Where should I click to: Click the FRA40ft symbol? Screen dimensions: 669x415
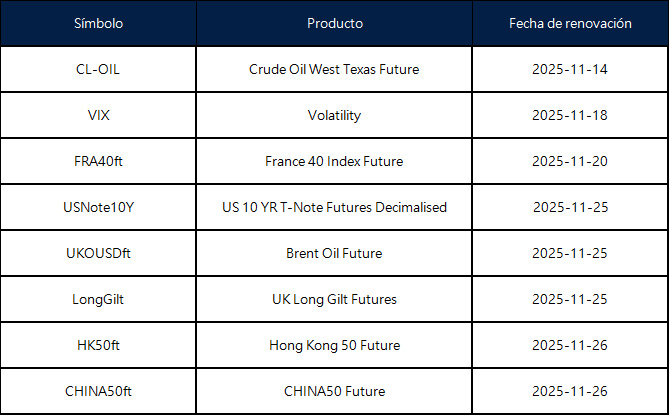(x=98, y=161)
